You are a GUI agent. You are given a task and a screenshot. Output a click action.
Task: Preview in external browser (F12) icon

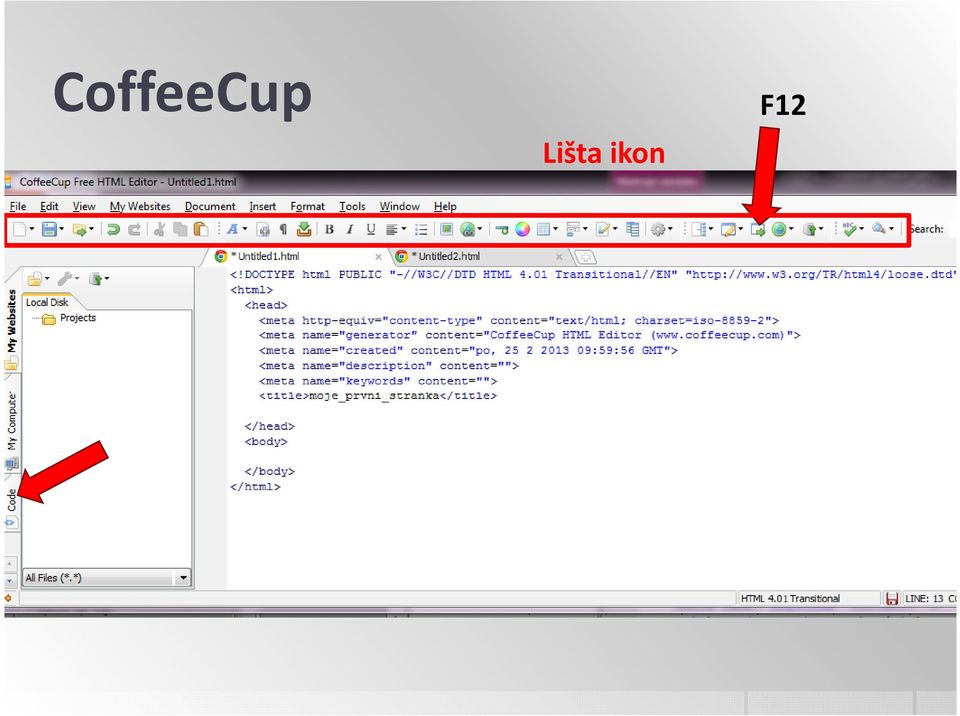pyautogui.click(x=758, y=230)
